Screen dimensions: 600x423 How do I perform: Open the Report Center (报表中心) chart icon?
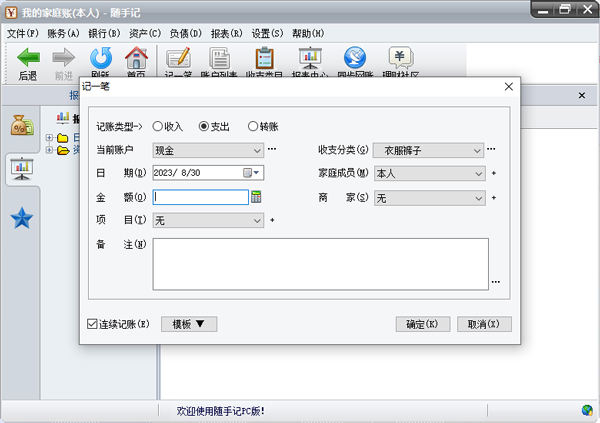(x=310, y=58)
